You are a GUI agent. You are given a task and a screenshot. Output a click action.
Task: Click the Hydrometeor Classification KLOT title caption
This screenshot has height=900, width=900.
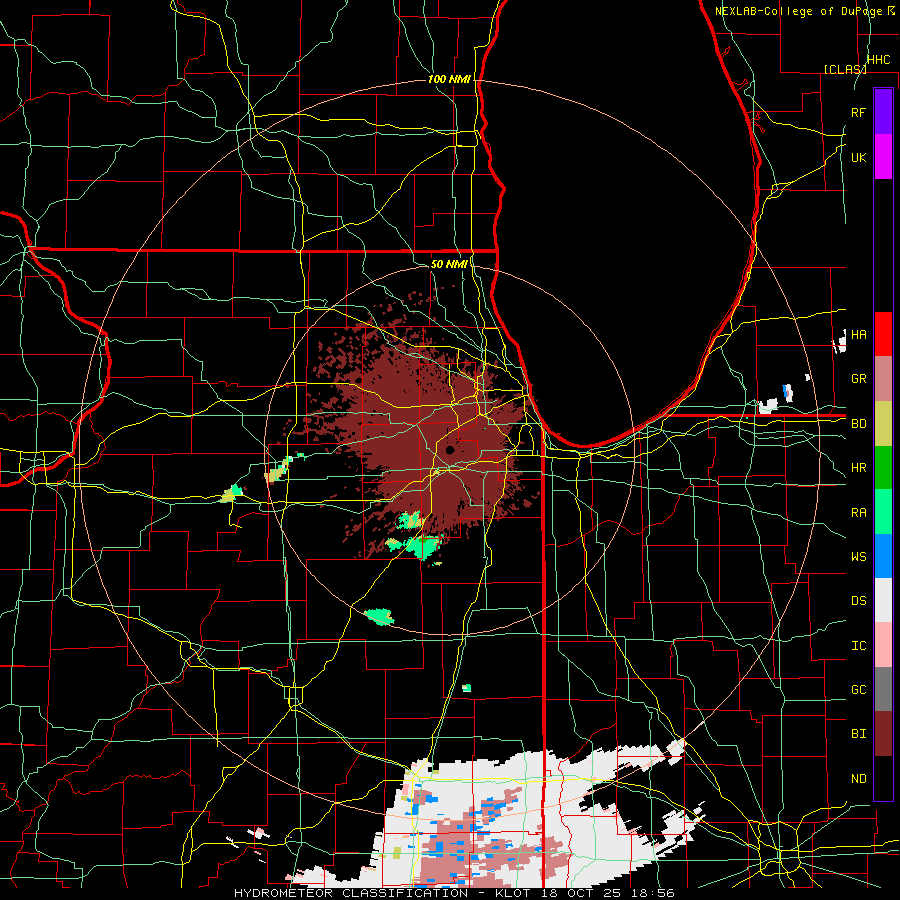454,893
